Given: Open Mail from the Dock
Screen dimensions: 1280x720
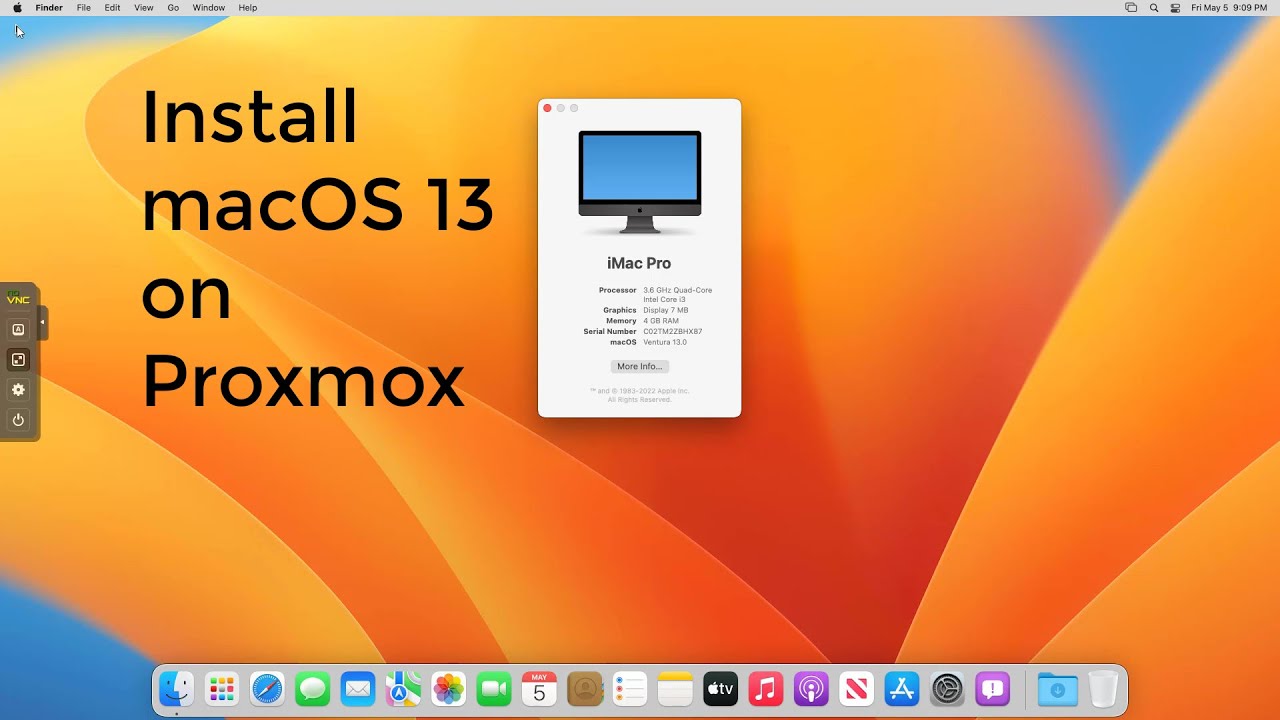Looking at the screenshot, I should coord(358,689).
